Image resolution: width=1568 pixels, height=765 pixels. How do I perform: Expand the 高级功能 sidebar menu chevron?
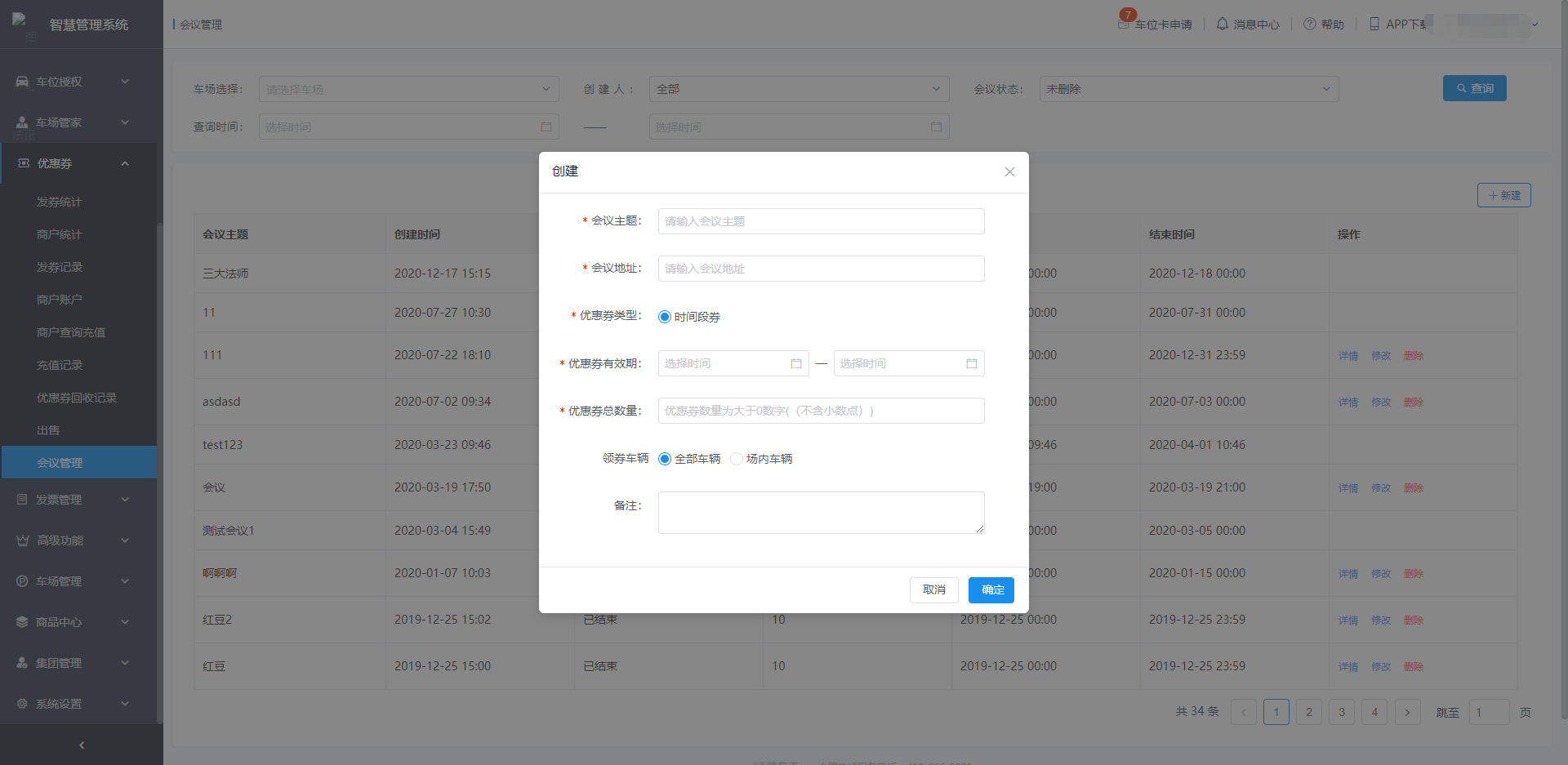coord(125,540)
